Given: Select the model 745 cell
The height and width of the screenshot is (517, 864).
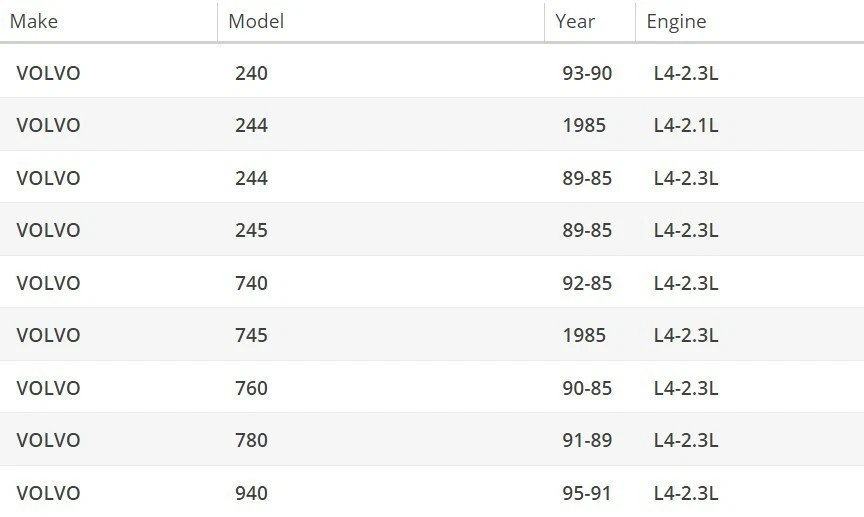Looking at the screenshot, I should pos(251,335).
